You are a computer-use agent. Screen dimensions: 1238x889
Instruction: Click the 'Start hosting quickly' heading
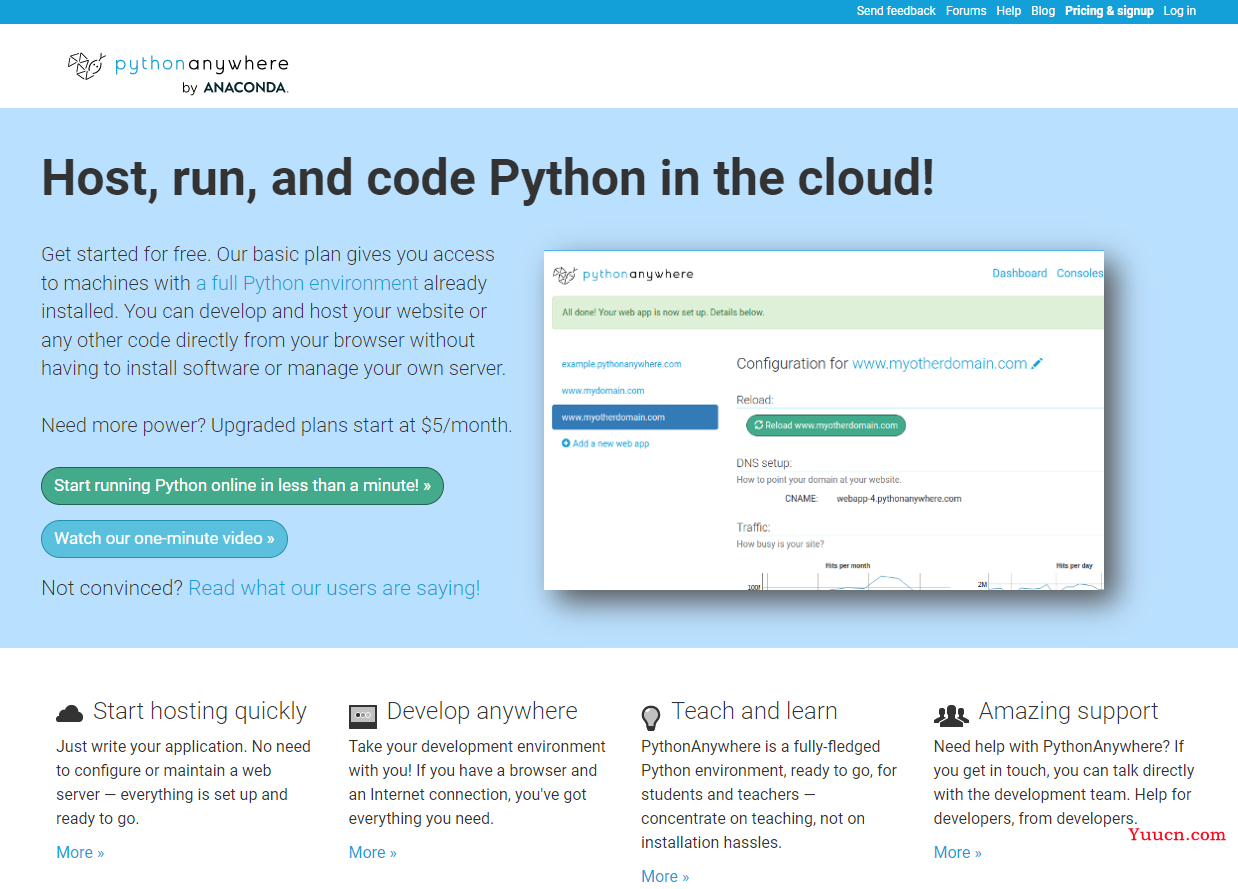(200, 711)
